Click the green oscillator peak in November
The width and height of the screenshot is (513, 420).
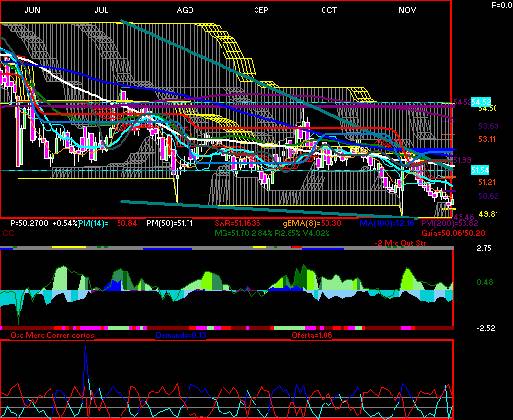click(408, 278)
